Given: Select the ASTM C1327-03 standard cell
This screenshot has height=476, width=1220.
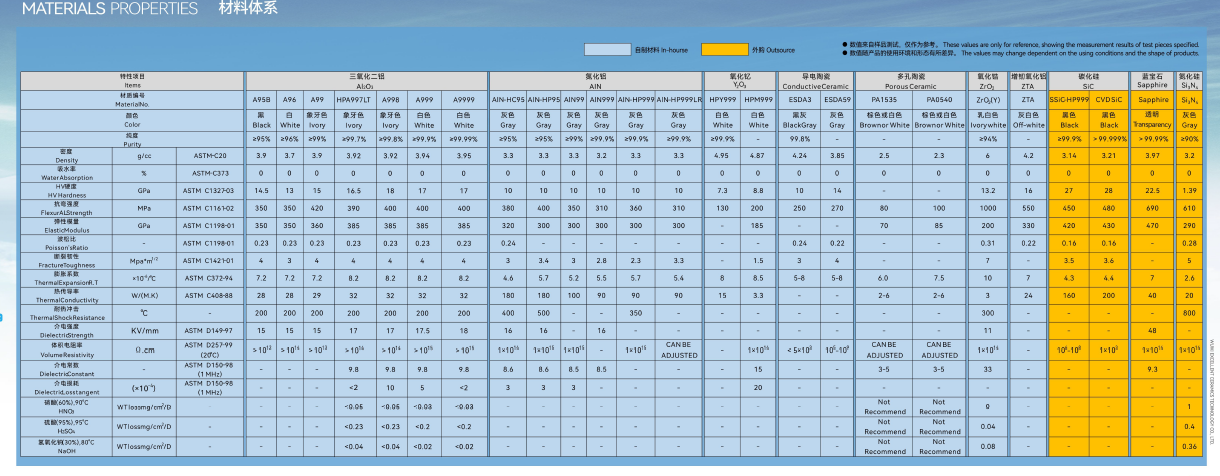Looking at the screenshot, I should [208, 190].
